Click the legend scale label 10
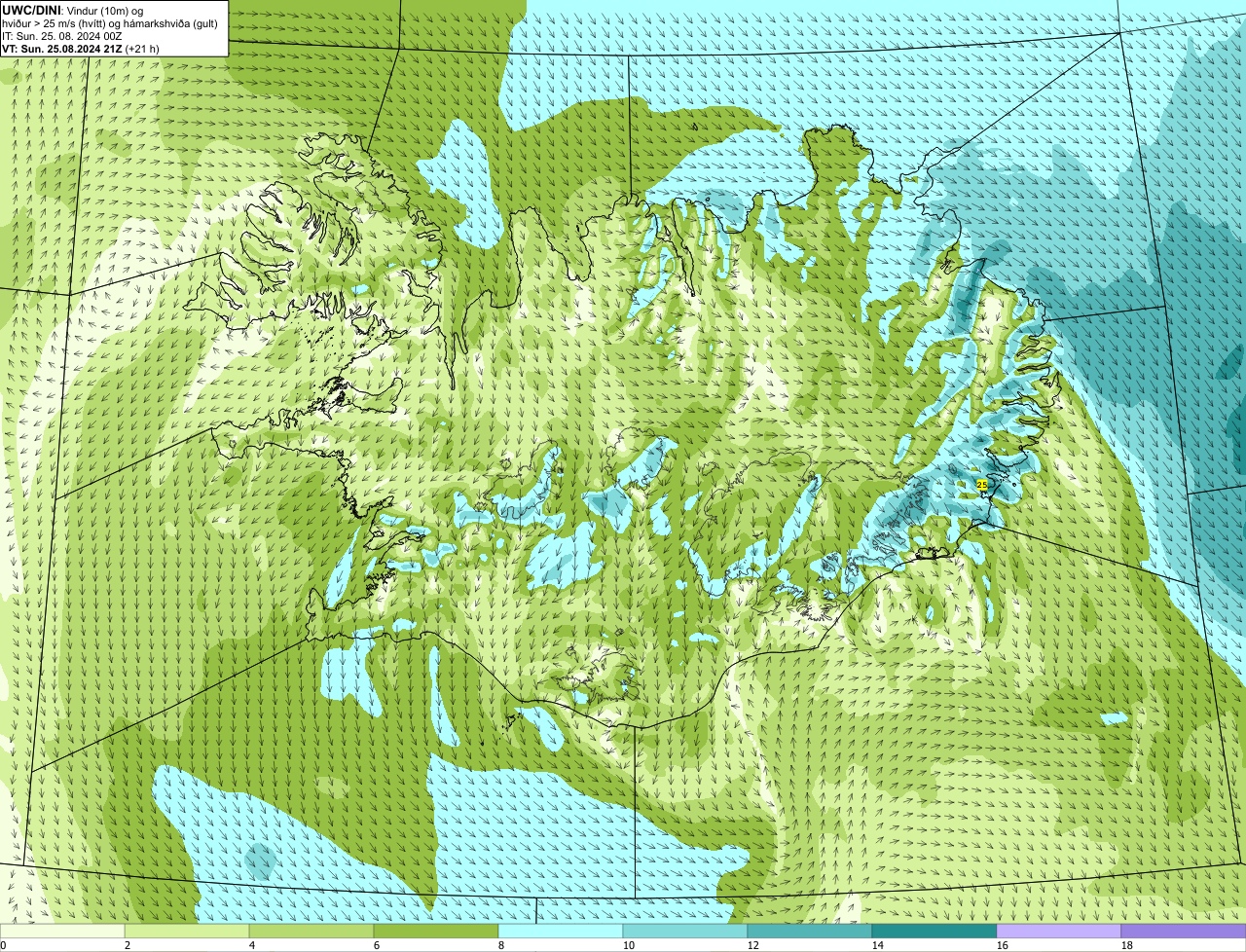 point(629,945)
